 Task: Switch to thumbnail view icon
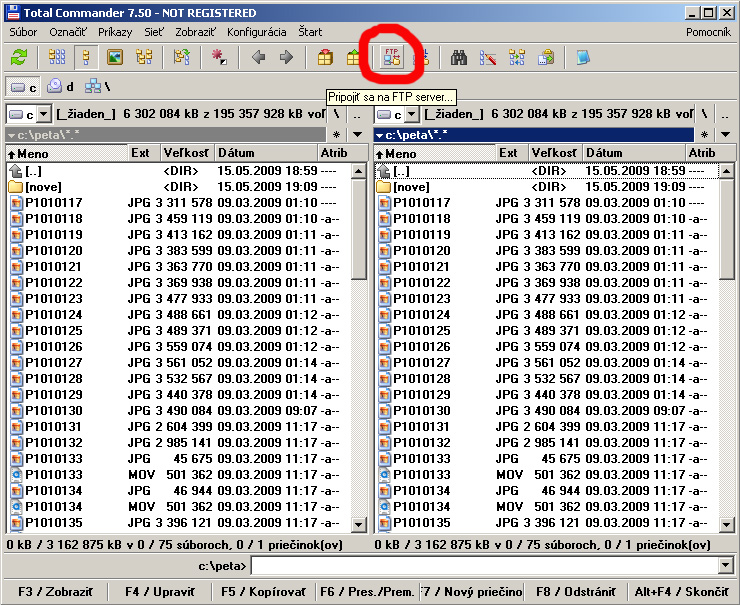coord(115,58)
